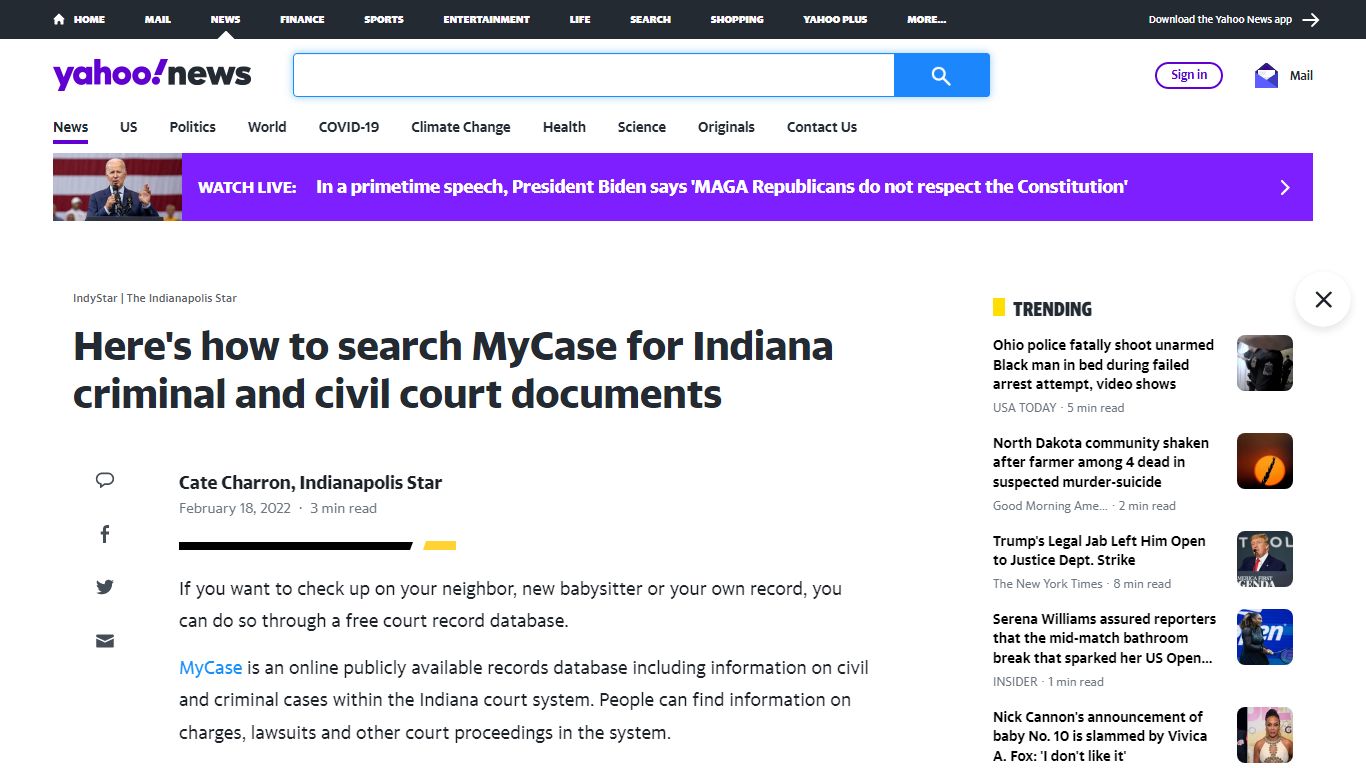Open the World tab

point(267,127)
